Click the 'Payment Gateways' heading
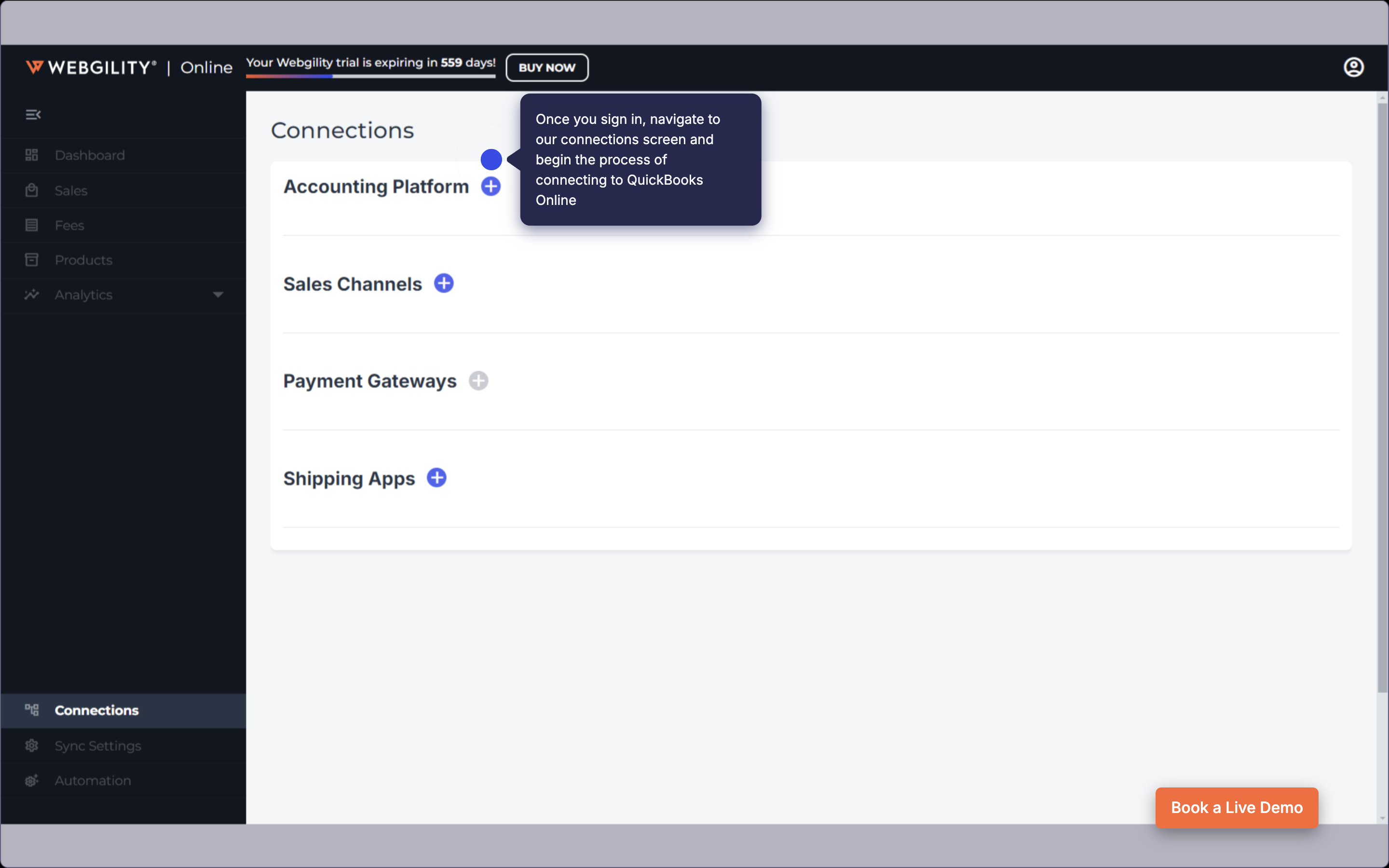The height and width of the screenshot is (868, 1389). (x=369, y=381)
